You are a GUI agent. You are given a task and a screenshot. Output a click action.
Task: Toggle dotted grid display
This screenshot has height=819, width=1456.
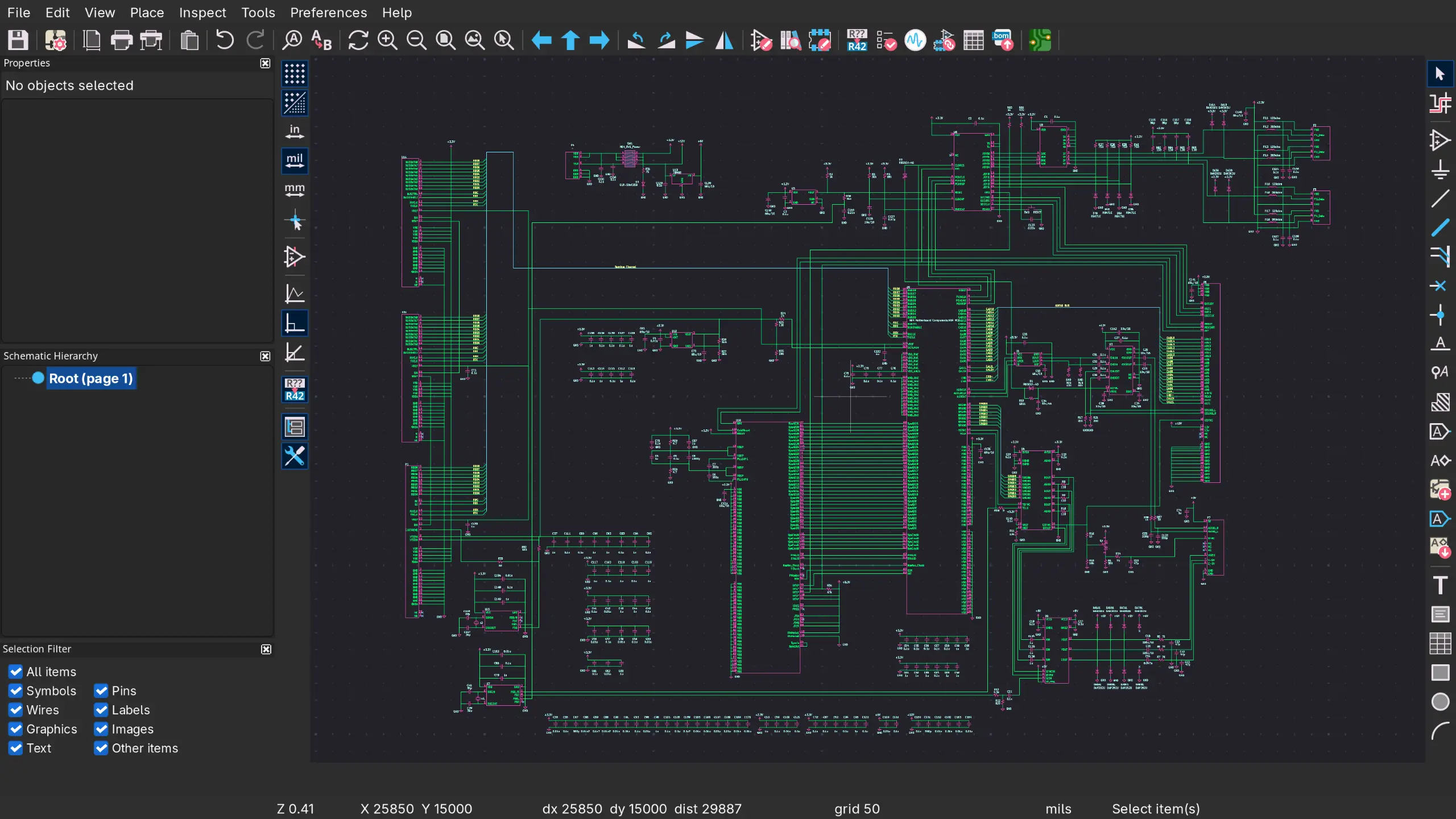[295, 74]
